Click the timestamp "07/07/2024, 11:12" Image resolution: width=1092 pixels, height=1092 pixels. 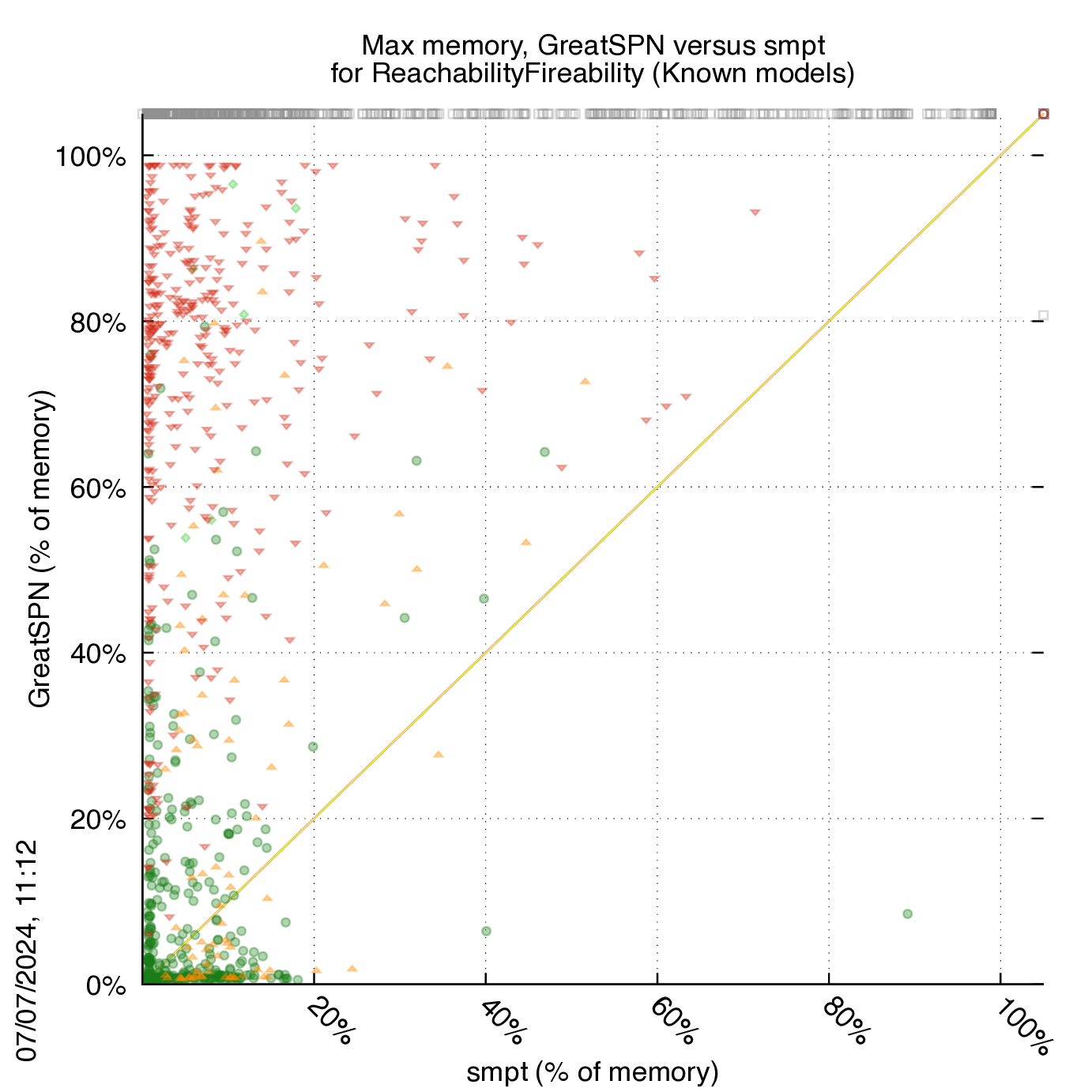[x=26, y=951]
